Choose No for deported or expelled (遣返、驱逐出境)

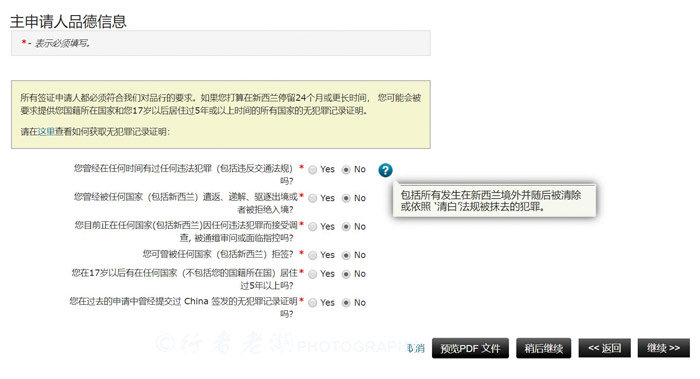[x=346, y=198]
